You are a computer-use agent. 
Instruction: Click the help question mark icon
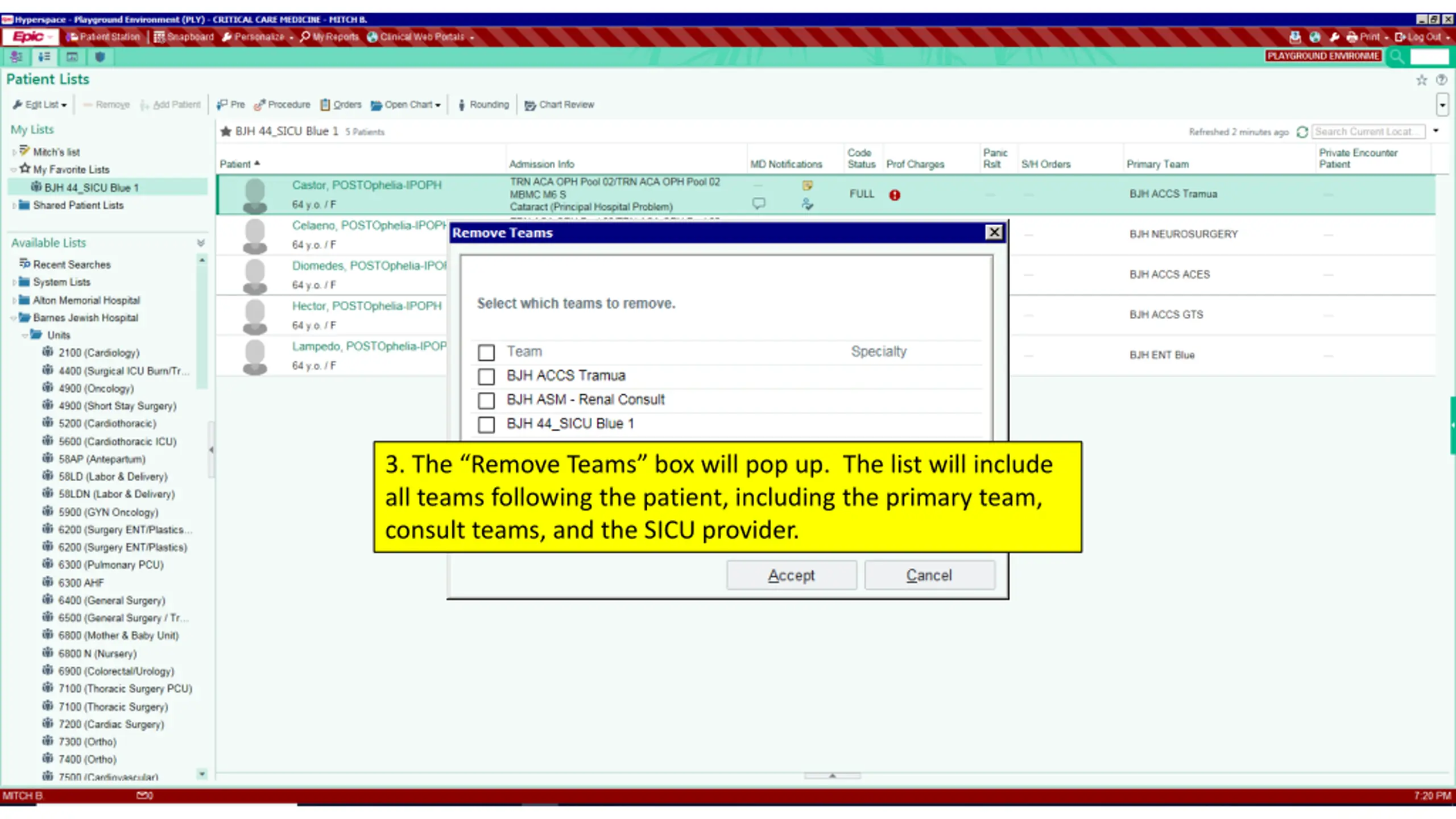coord(1441,80)
